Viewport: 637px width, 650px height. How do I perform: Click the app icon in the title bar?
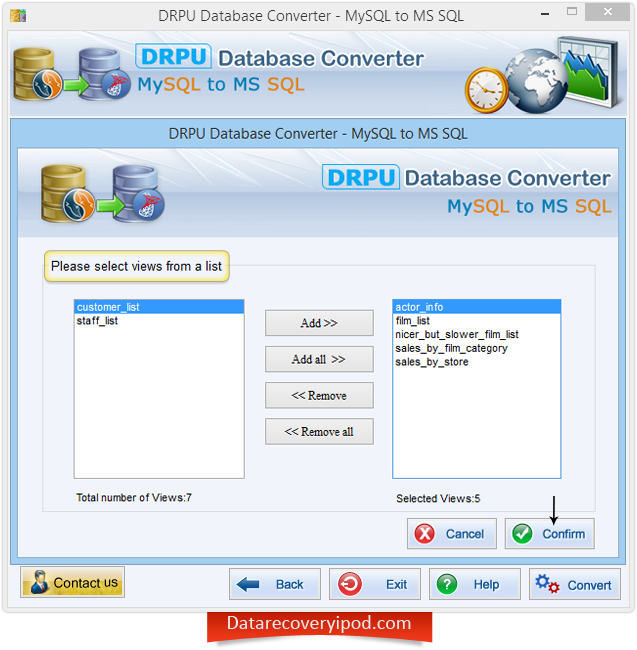coord(18,15)
